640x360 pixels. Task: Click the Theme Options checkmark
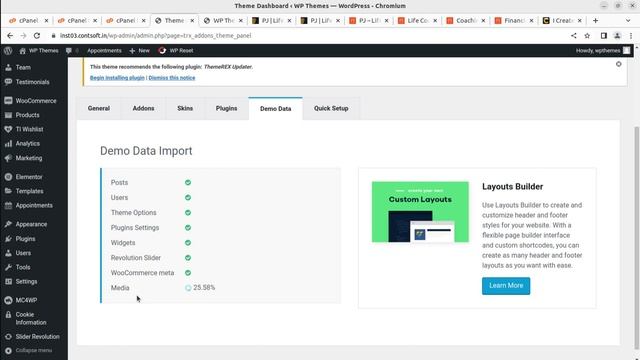(188, 213)
